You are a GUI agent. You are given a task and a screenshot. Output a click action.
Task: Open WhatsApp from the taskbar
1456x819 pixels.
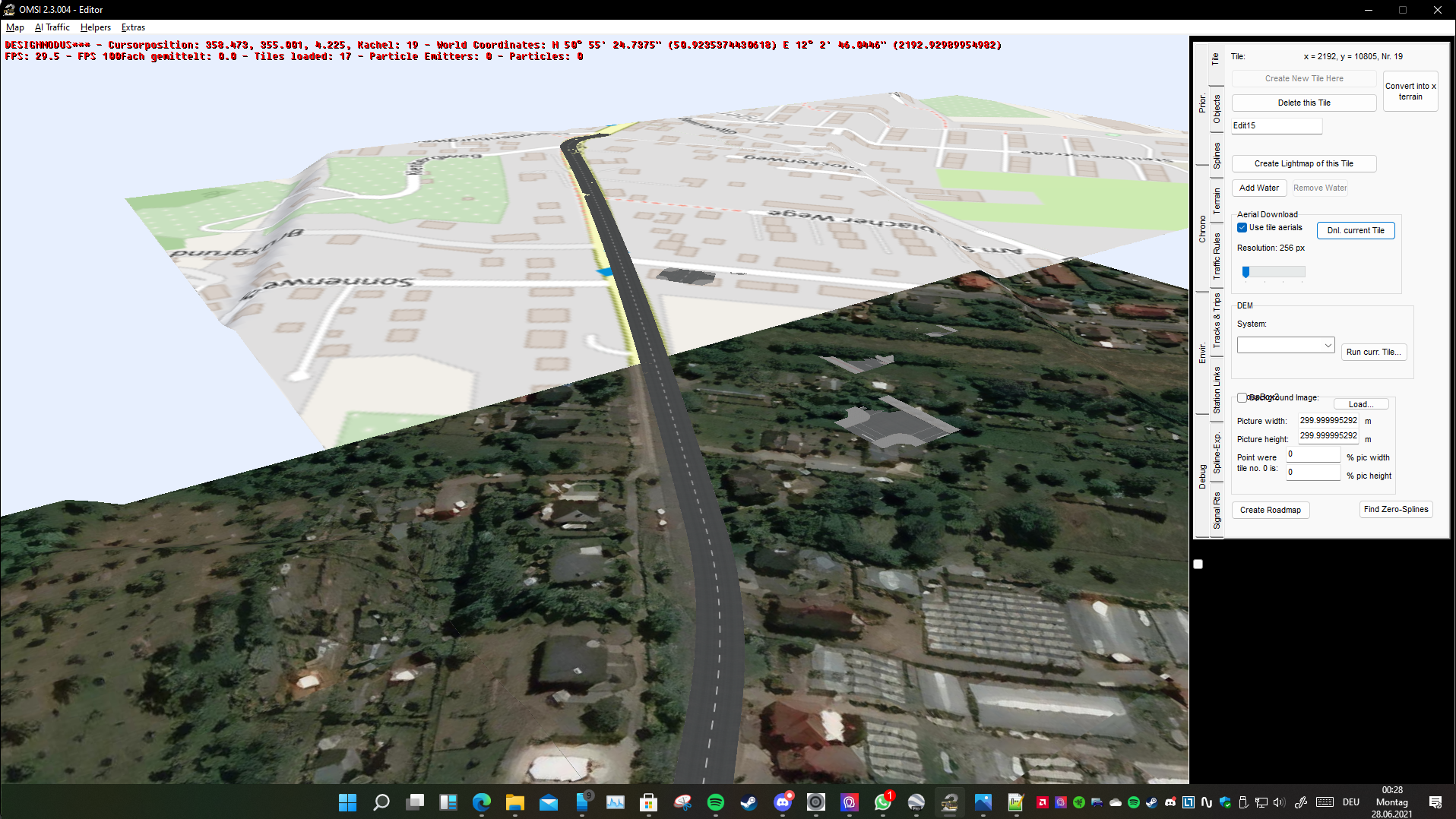pyautogui.click(x=882, y=802)
